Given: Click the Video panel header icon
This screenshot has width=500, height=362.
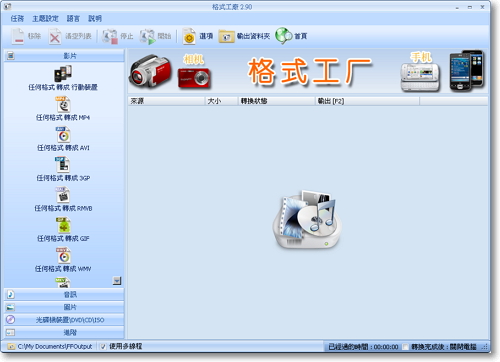Looking at the screenshot, I should point(11,56).
